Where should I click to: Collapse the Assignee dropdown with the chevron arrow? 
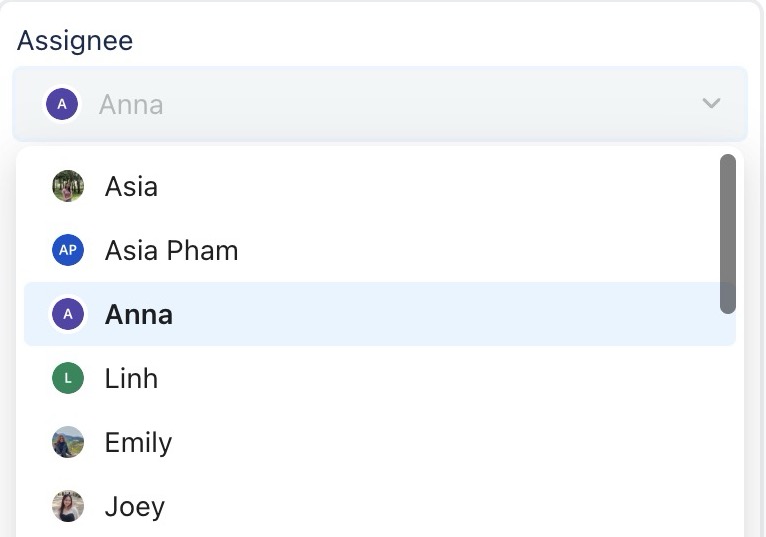pos(712,103)
